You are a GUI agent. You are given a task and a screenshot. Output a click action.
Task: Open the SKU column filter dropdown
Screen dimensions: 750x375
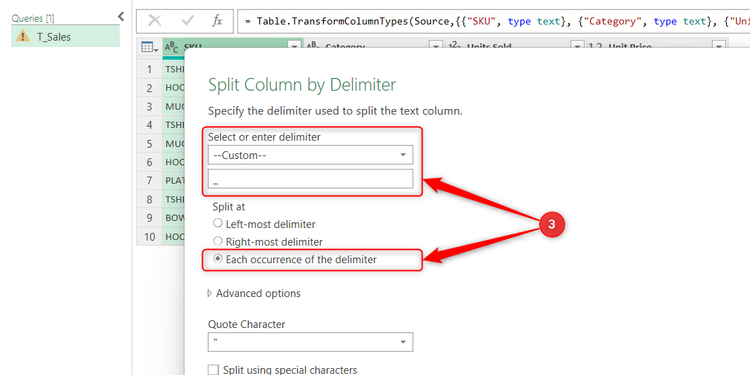coord(294,46)
